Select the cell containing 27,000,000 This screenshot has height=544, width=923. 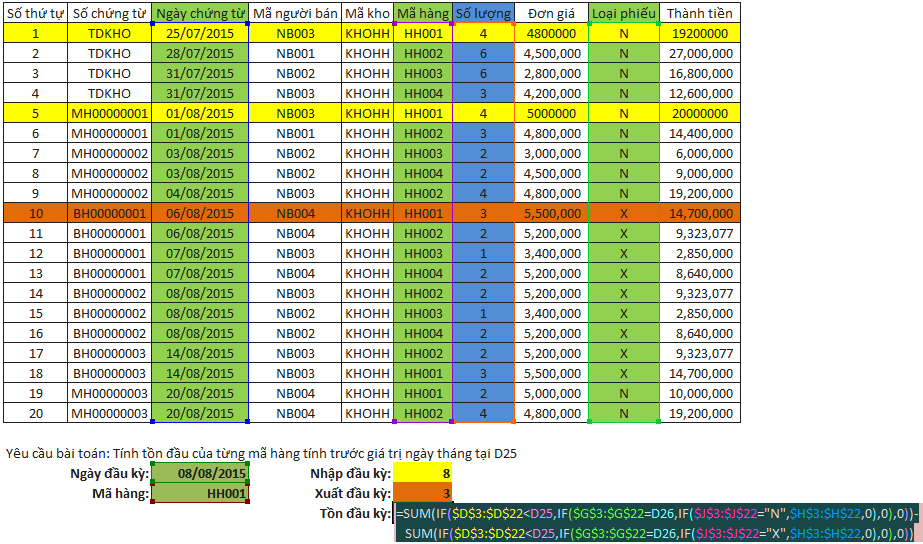[699, 53]
